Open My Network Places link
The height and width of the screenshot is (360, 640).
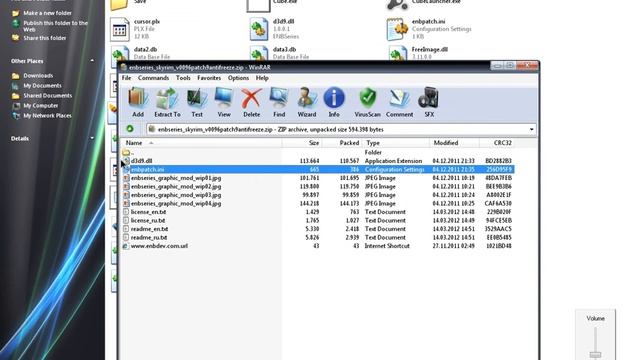pos(47,116)
